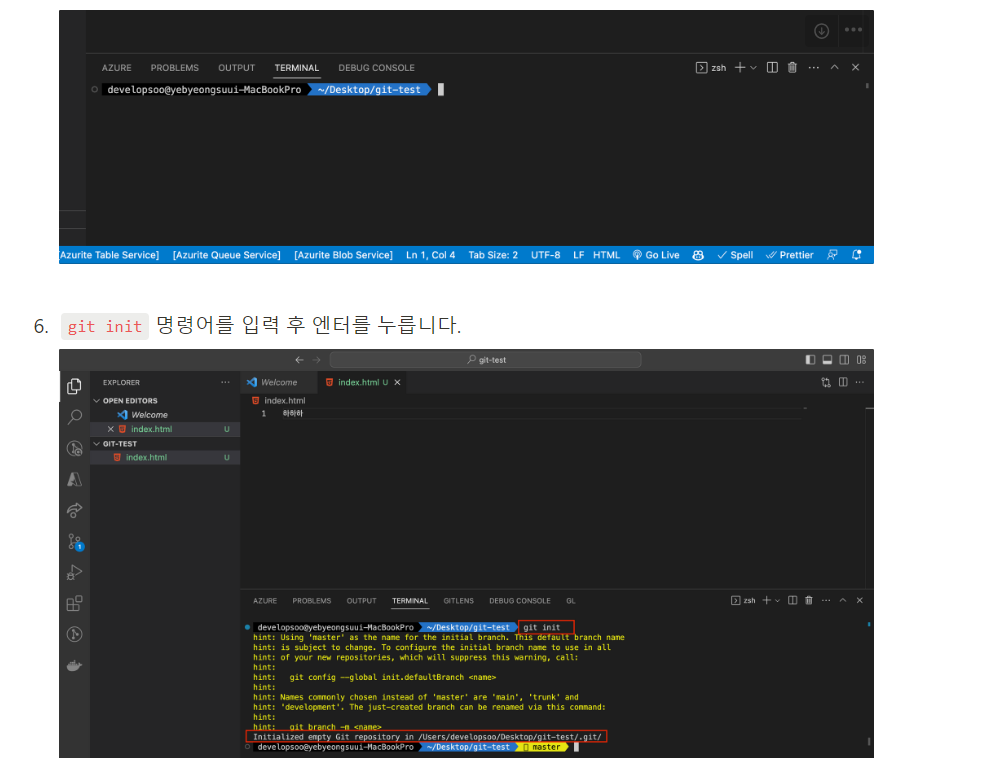Navigate back with the arrow beside git-test search
Viewport: 997px width, 758px height.
(299, 360)
